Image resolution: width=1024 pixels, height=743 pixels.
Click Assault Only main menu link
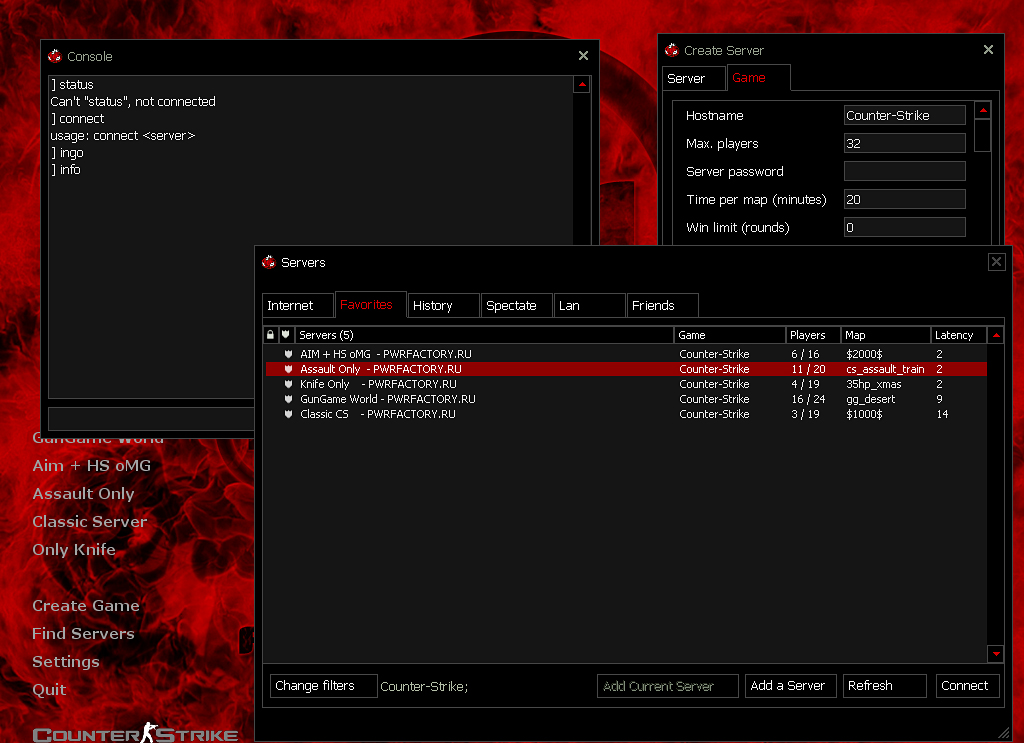pos(84,494)
